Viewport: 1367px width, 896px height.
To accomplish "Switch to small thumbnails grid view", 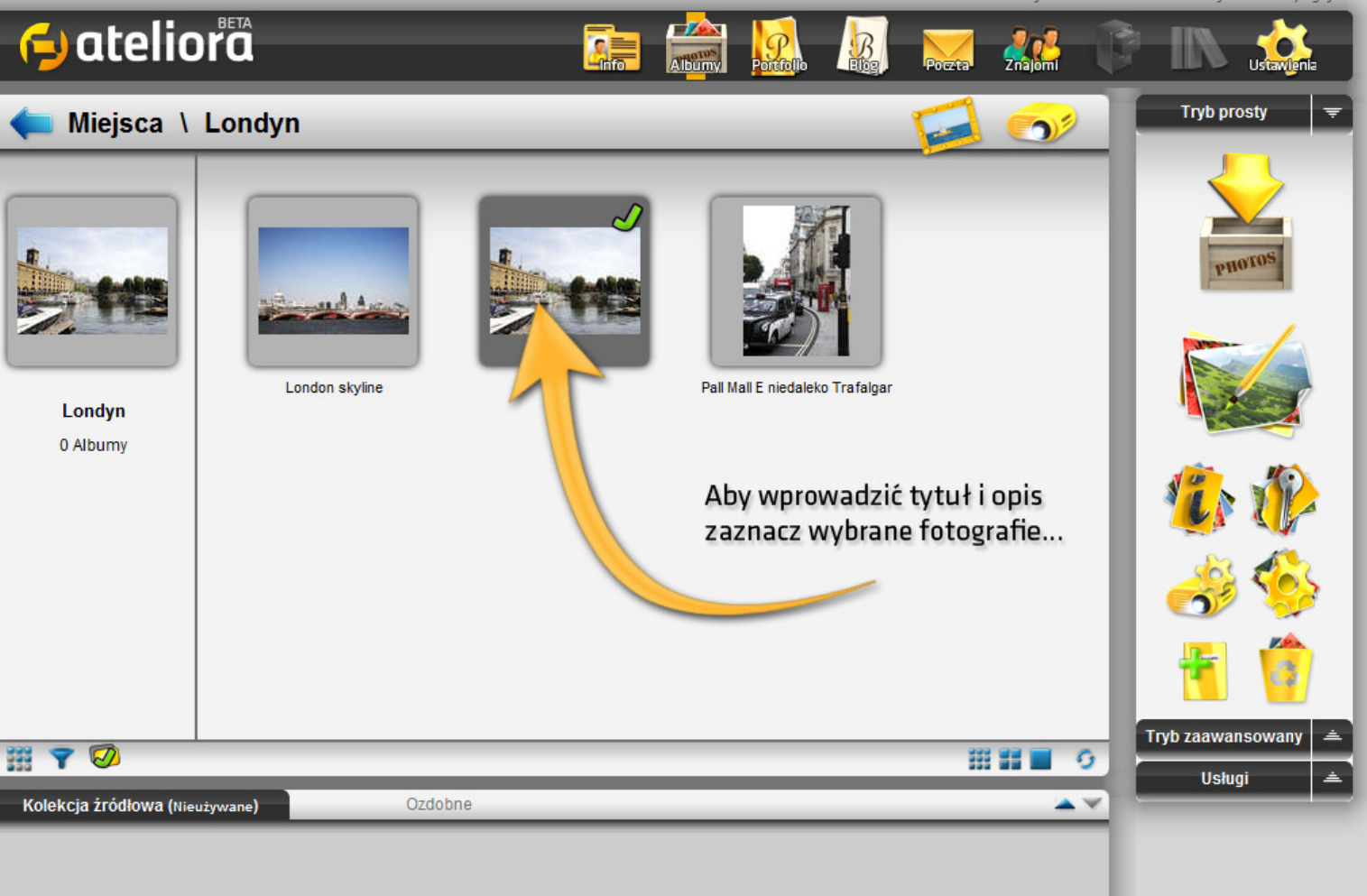I will click(979, 760).
